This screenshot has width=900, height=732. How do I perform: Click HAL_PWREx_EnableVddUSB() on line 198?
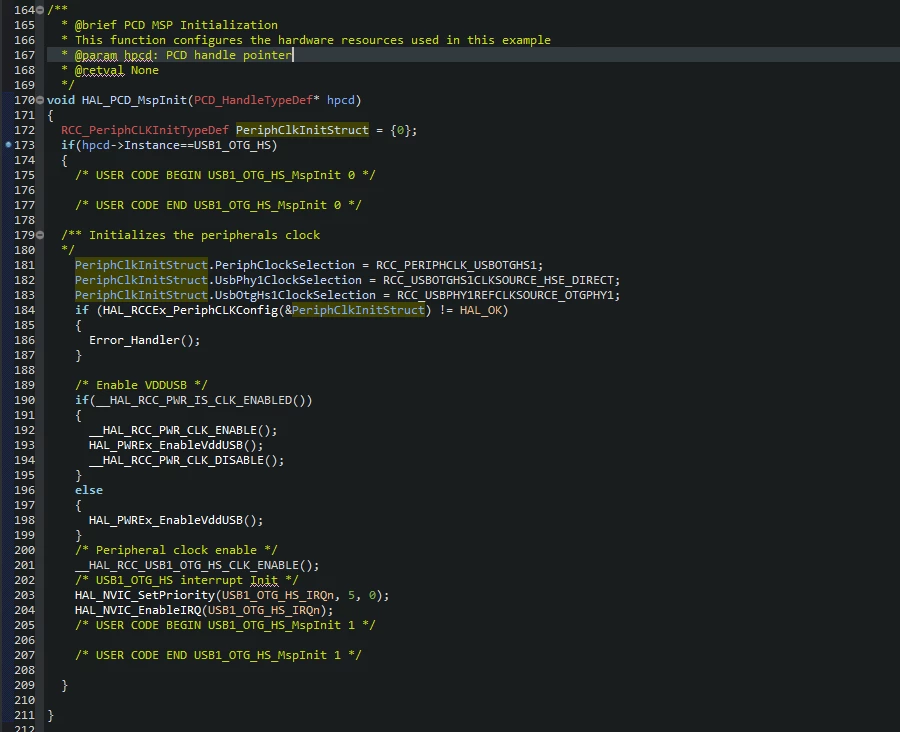coord(176,520)
